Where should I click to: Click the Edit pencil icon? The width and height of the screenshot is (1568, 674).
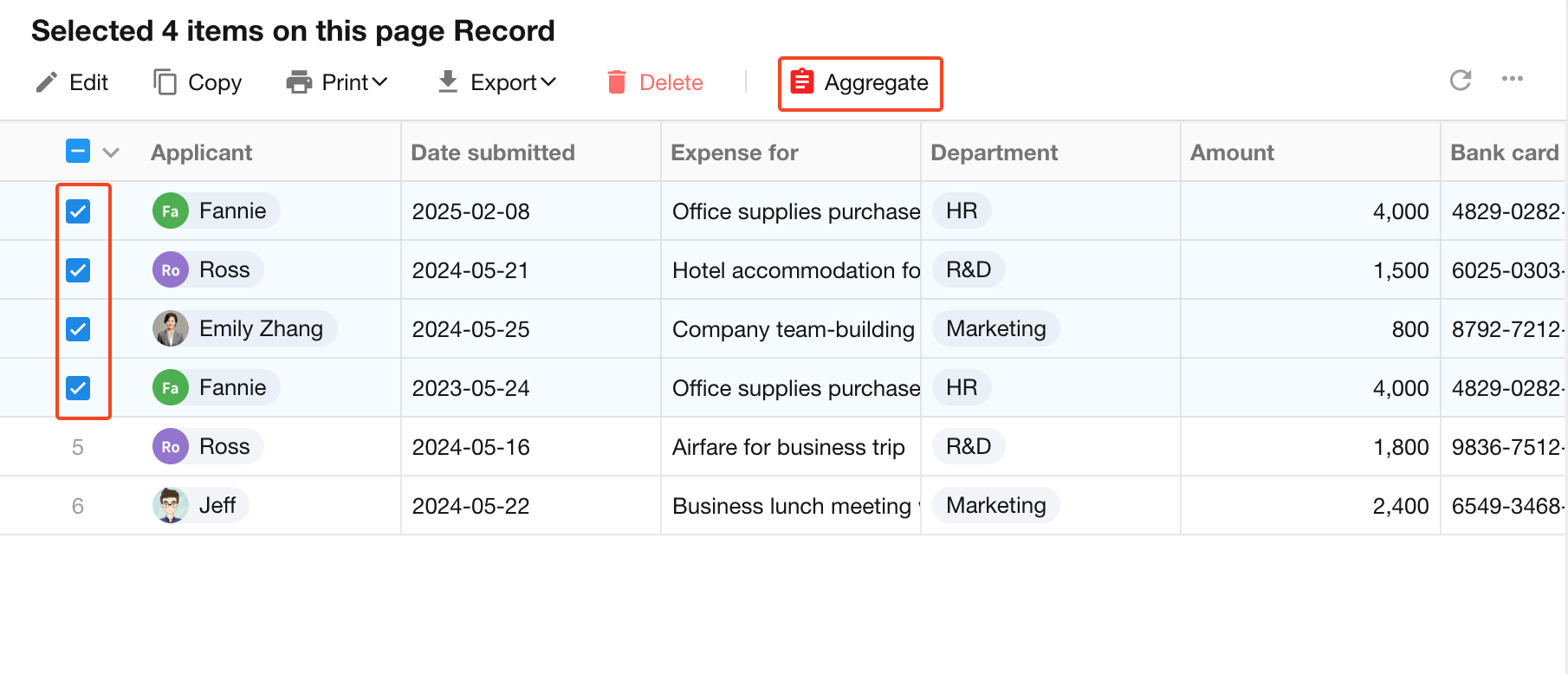[x=46, y=82]
